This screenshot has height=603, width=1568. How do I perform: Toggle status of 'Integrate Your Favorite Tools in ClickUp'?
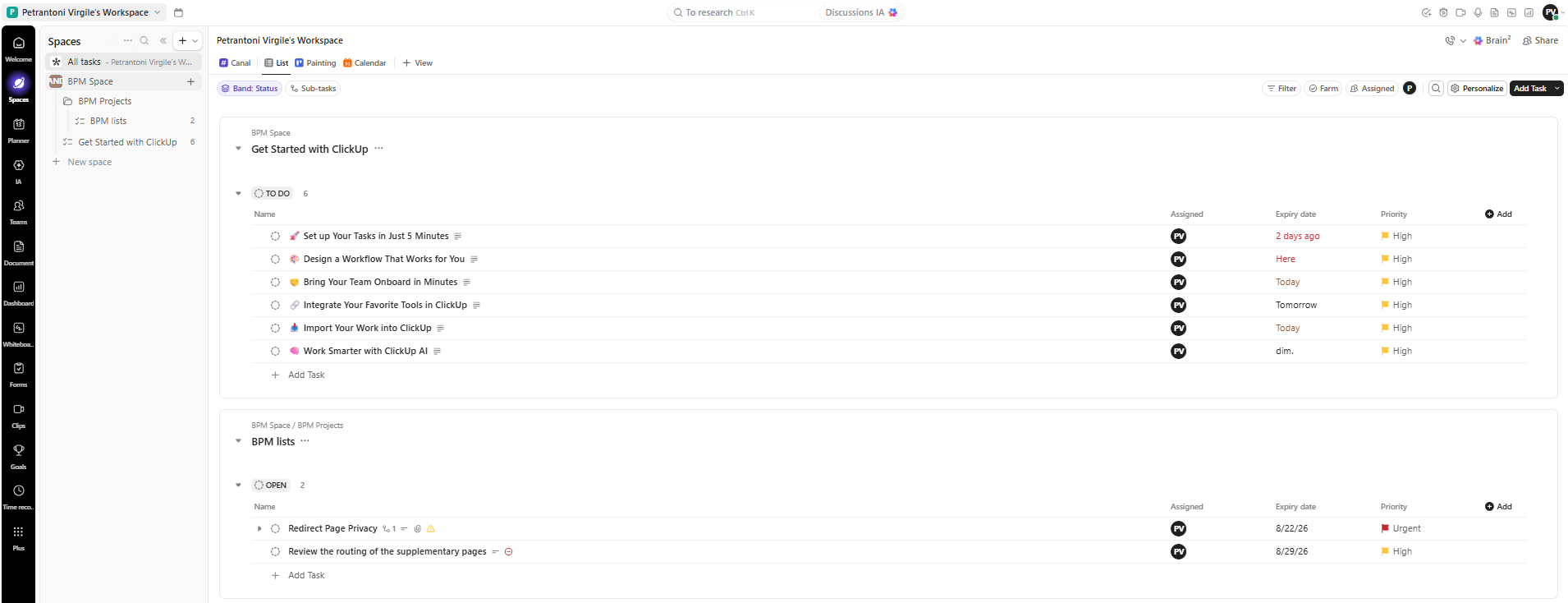276,305
